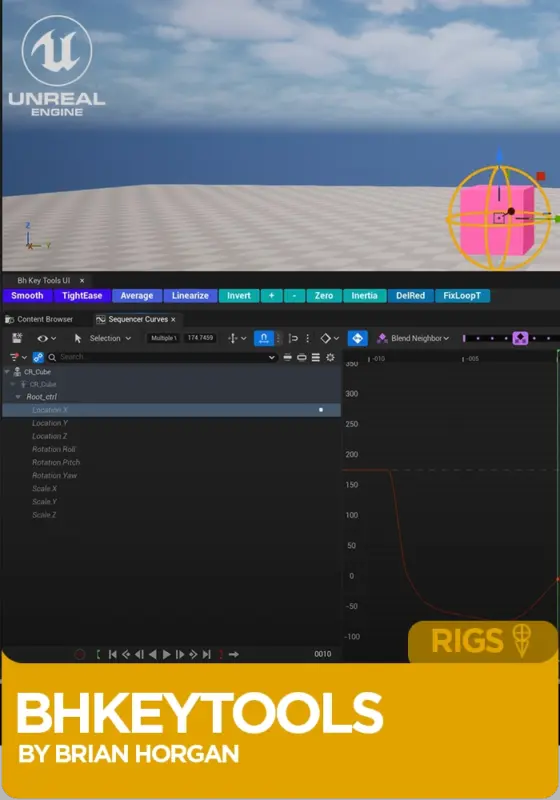The width and height of the screenshot is (560, 800).
Task: Collapse the Root_ctrl group
Action: click(18, 397)
